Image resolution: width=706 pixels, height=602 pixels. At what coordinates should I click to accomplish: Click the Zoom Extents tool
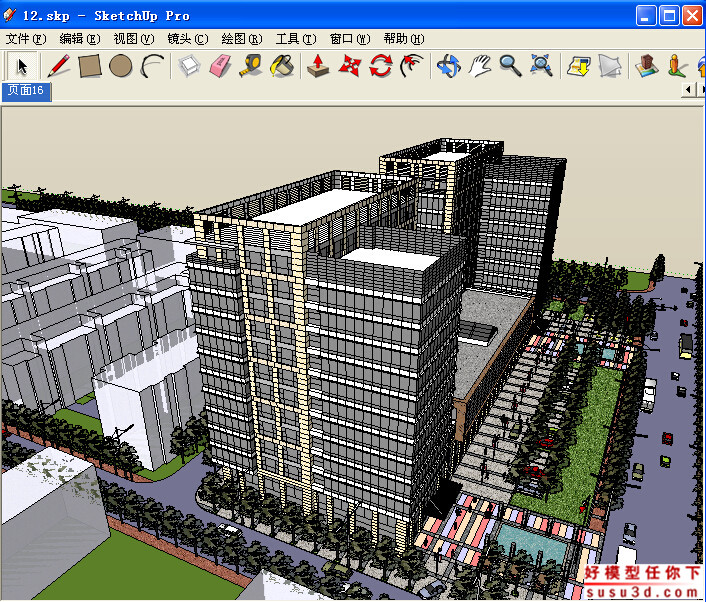pos(541,66)
